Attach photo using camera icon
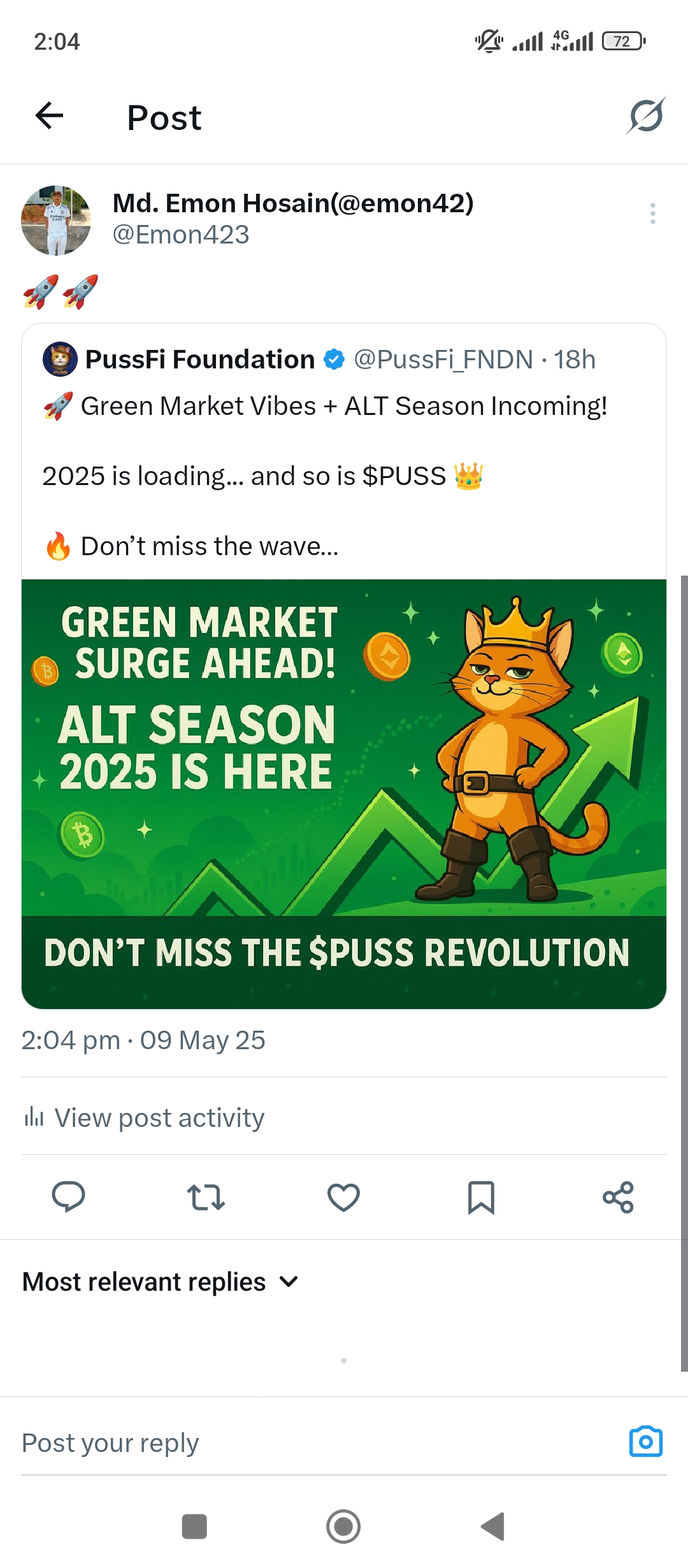Viewport: 688px width, 1568px height. [x=646, y=1442]
